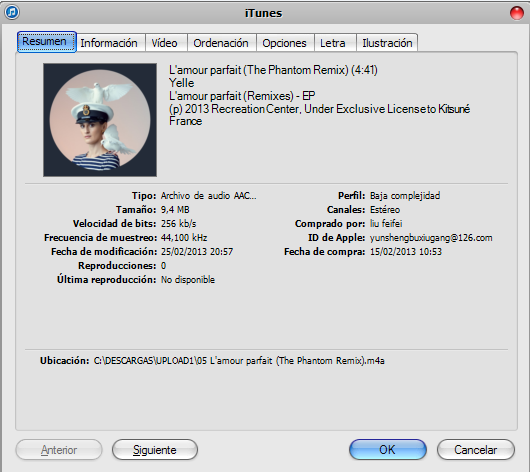The image size is (530, 472).
Task: Click the Velocidad de bits label
Action: tap(115, 223)
